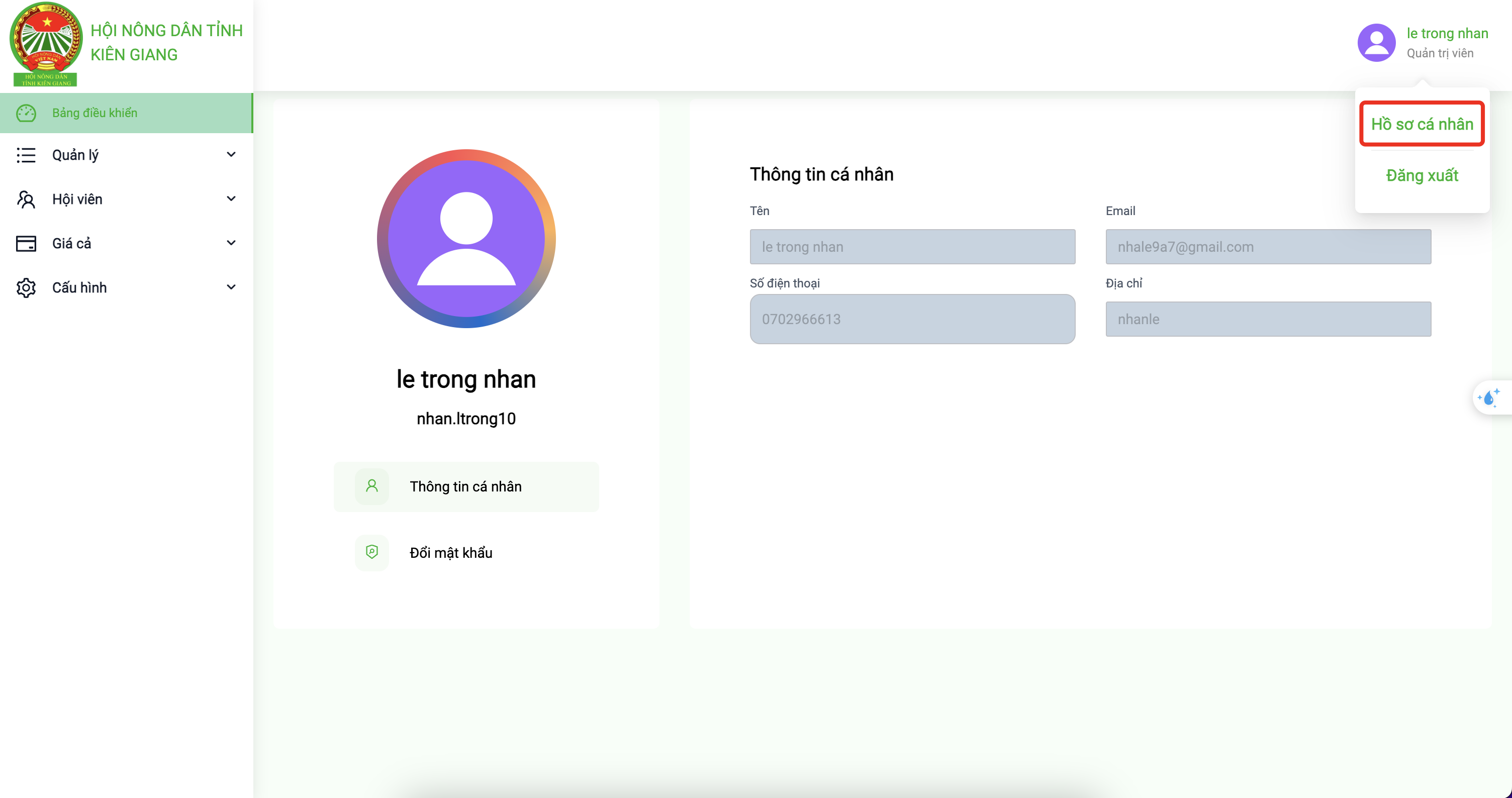Click the dashboard gauge icon in sidebar

click(26, 113)
